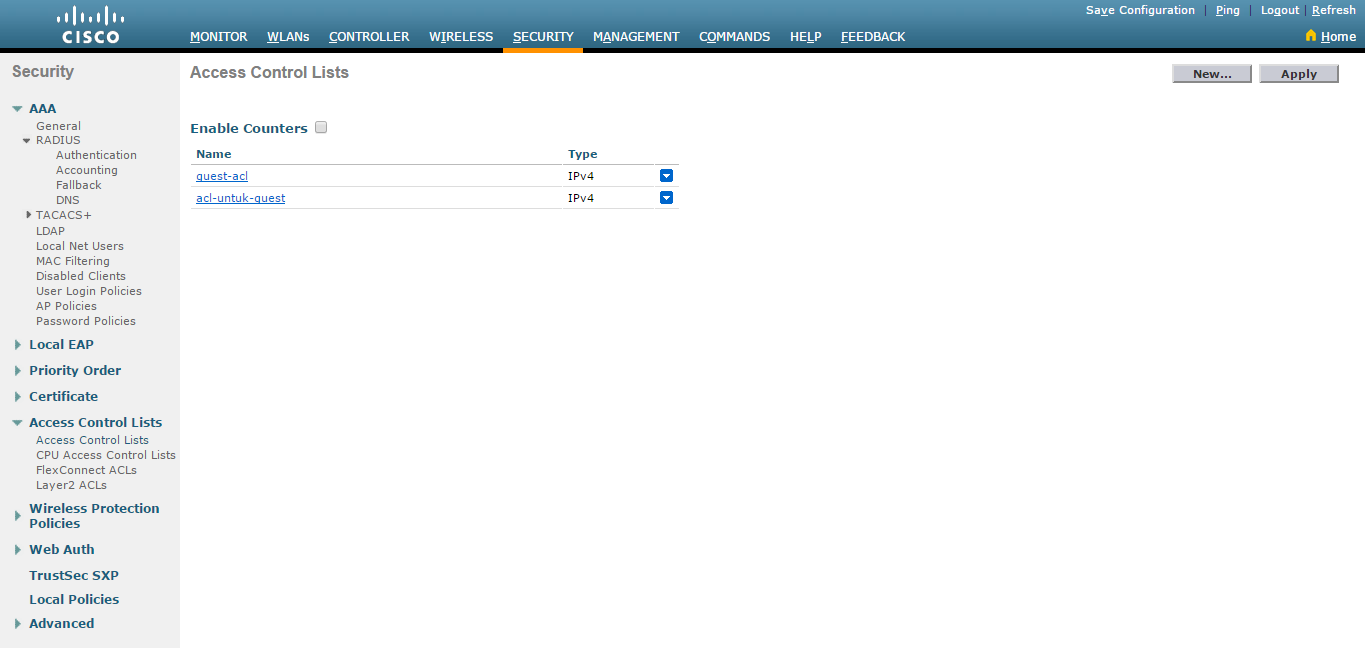Click Save Configuration in top bar
Screen dimensions: 1365x648
click(x=1140, y=10)
